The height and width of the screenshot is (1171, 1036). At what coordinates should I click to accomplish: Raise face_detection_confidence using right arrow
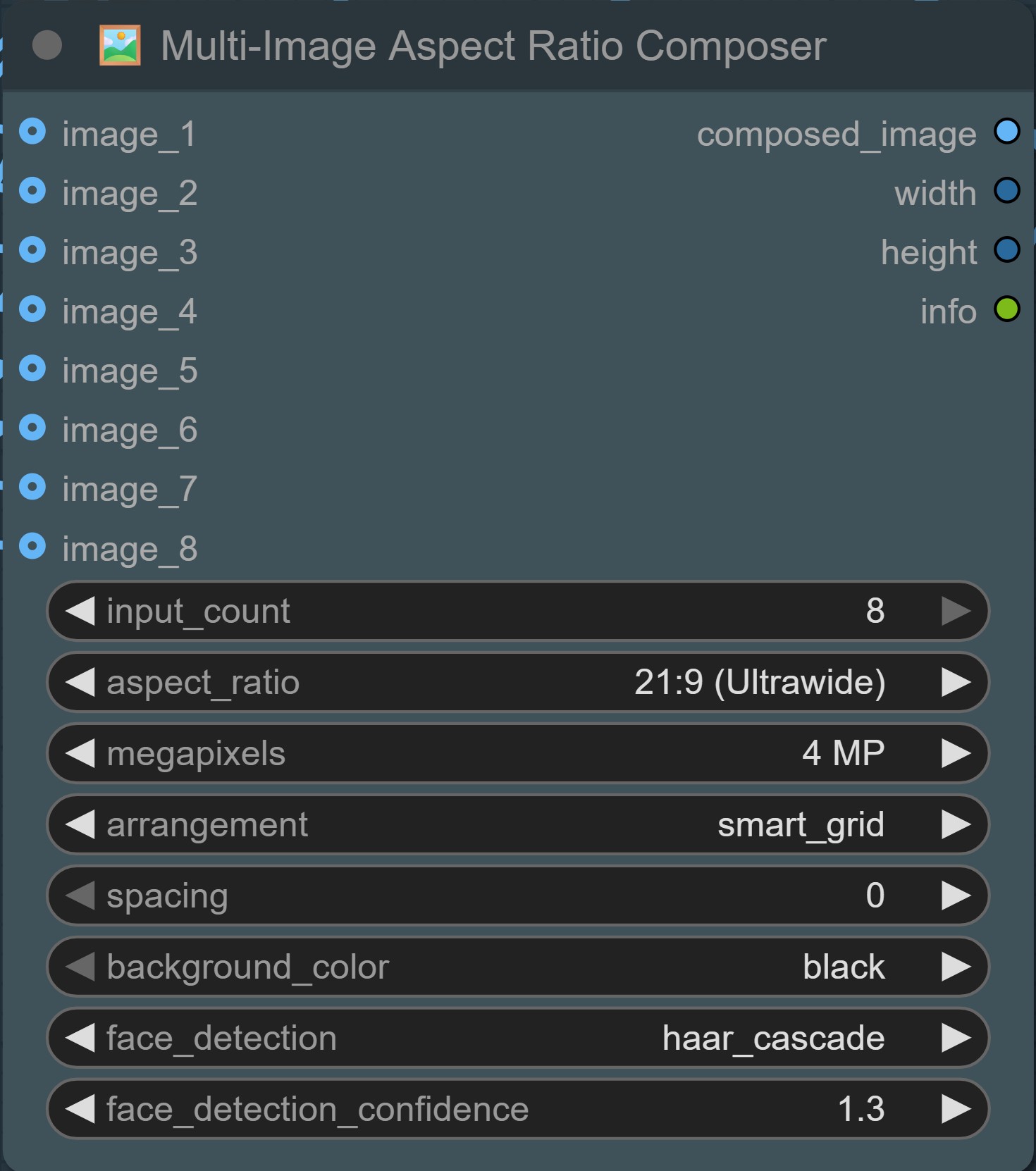coord(956,1109)
